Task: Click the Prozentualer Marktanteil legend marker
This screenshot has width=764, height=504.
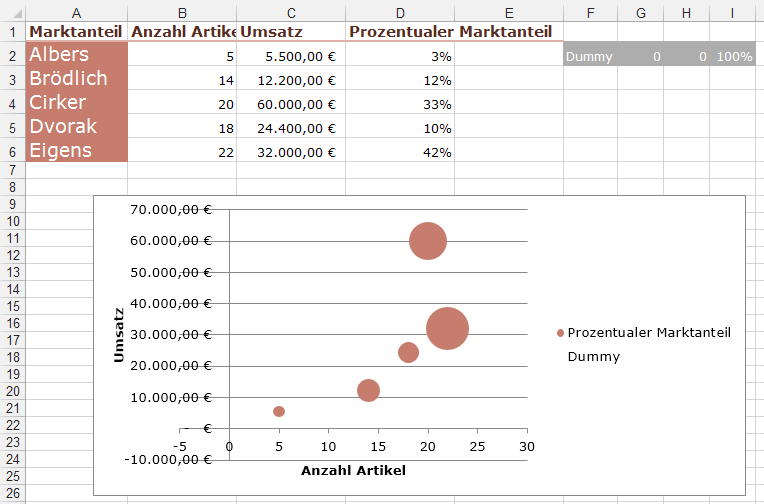Action: click(560, 333)
